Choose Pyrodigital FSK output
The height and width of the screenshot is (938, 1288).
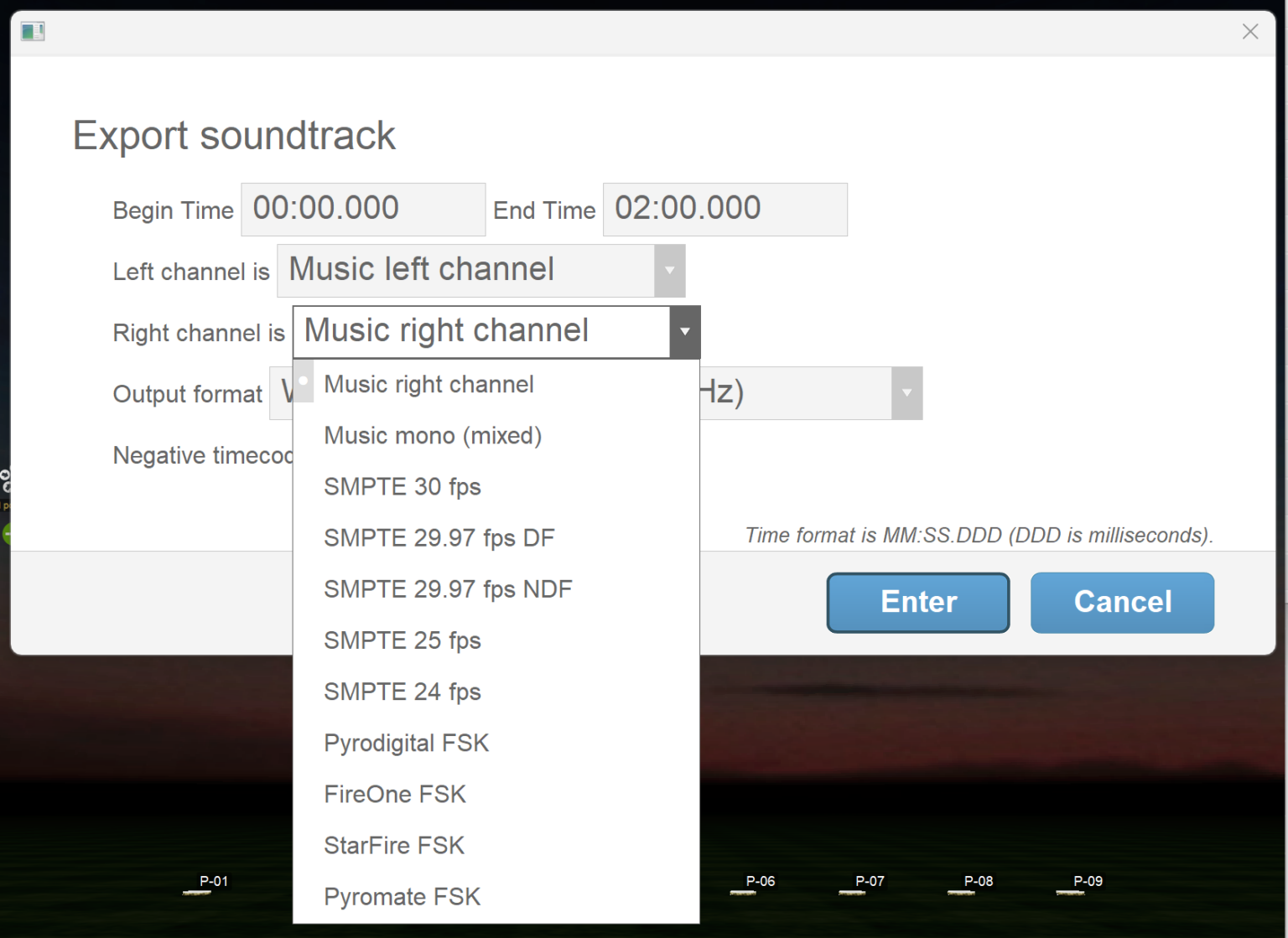[407, 743]
